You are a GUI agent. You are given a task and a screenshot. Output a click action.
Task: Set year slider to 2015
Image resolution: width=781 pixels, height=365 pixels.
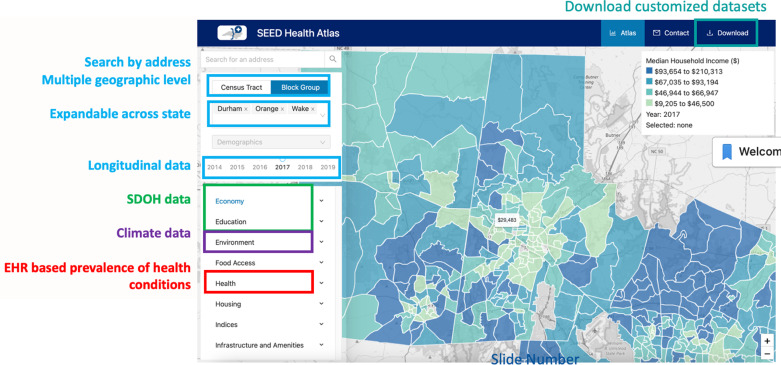[237, 167]
